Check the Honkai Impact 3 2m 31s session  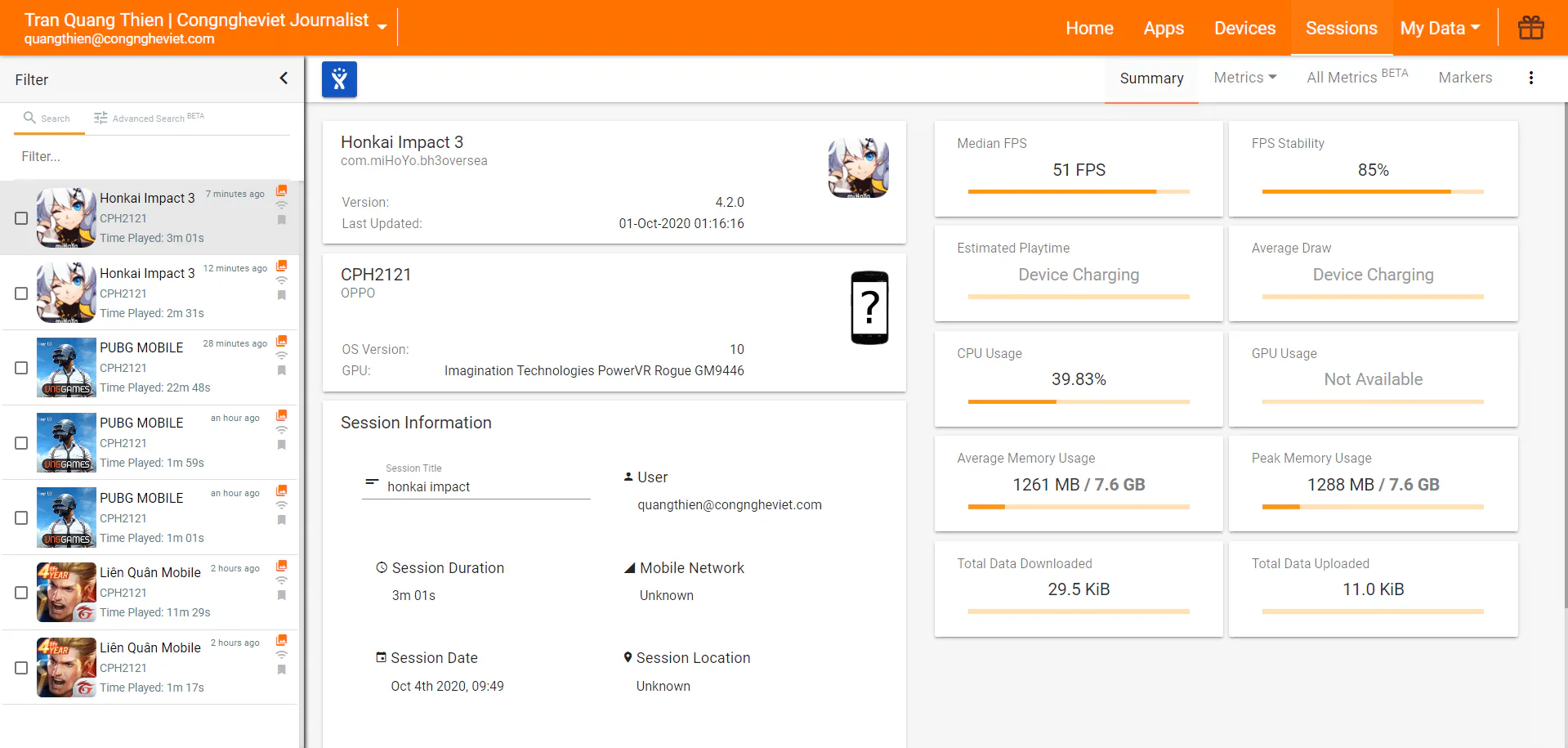[21, 293]
